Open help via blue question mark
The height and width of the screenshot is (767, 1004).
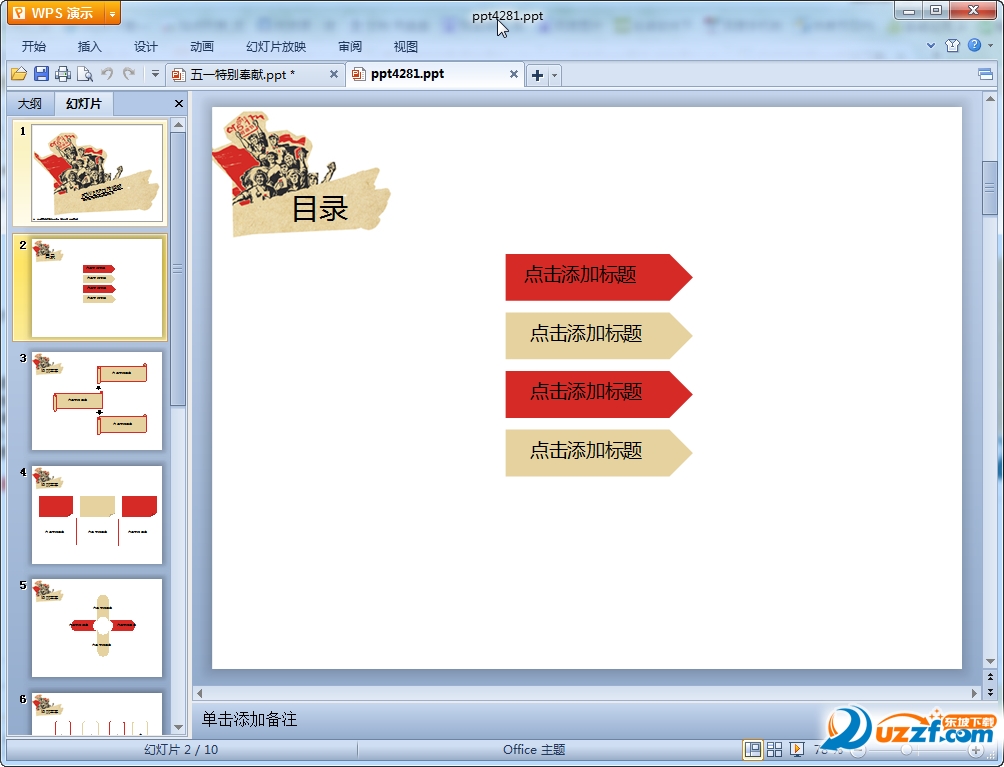[974, 46]
